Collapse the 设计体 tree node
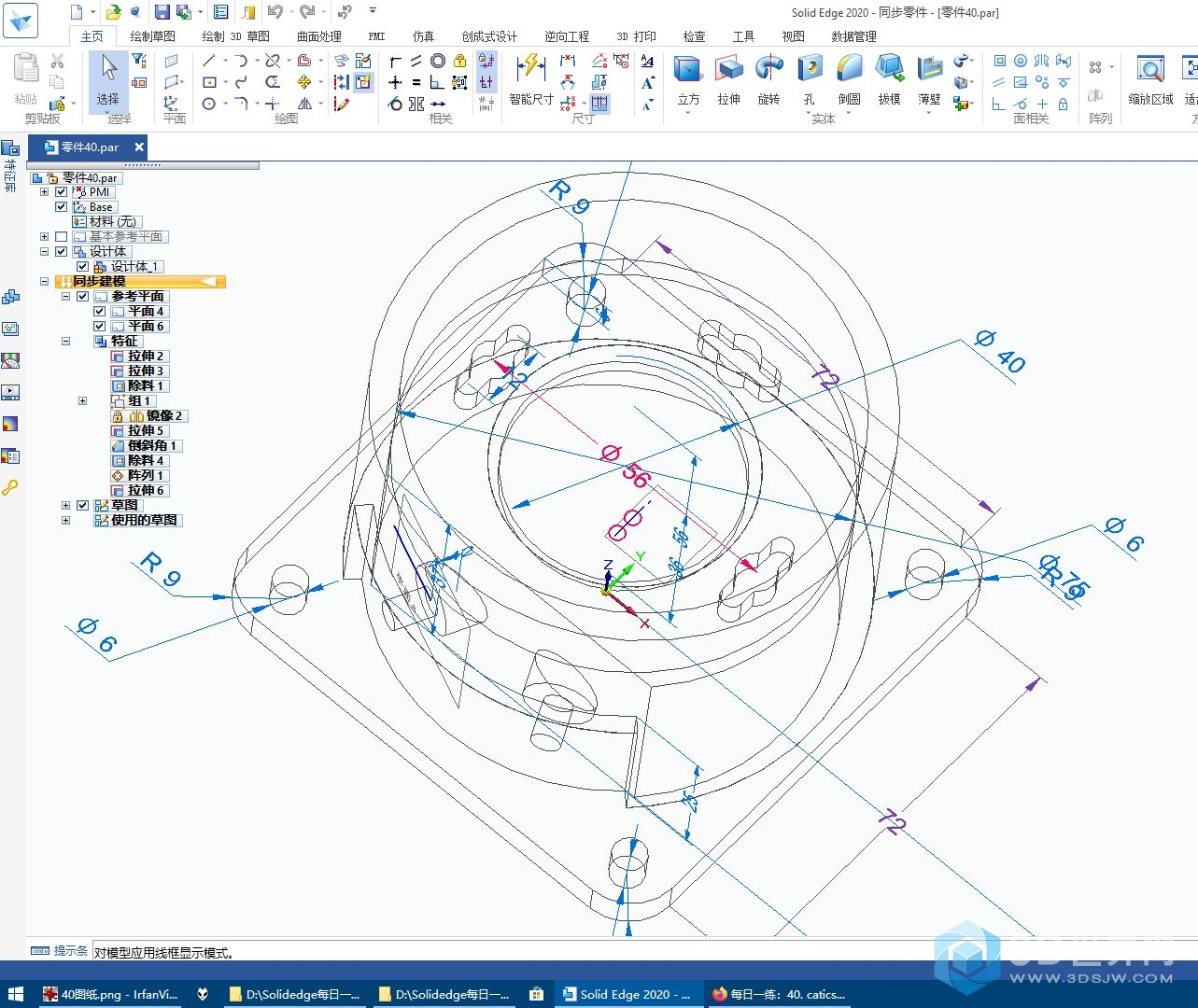The image size is (1198, 1008). pos(44,252)
